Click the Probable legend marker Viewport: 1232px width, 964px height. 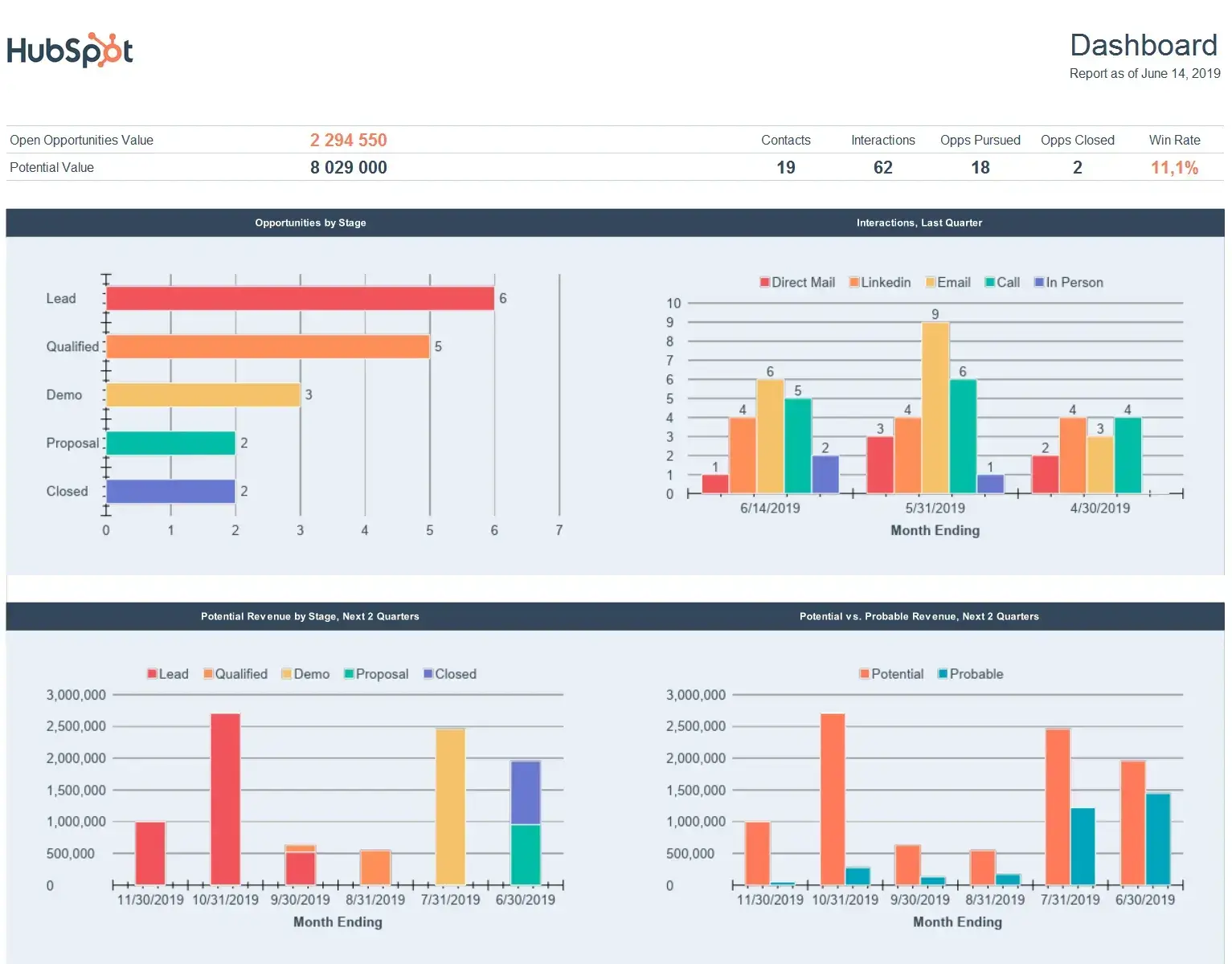(x=943, y=673)
